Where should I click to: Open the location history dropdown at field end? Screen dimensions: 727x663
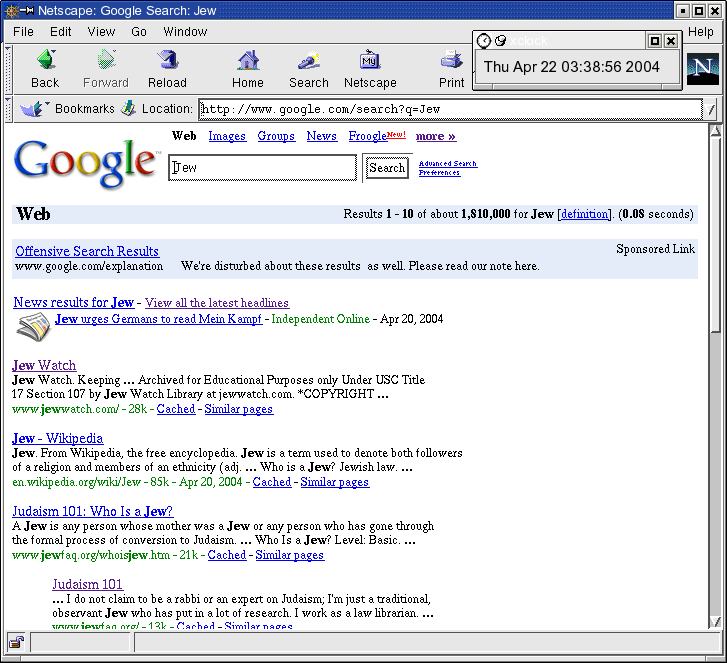tap(710, 109)
